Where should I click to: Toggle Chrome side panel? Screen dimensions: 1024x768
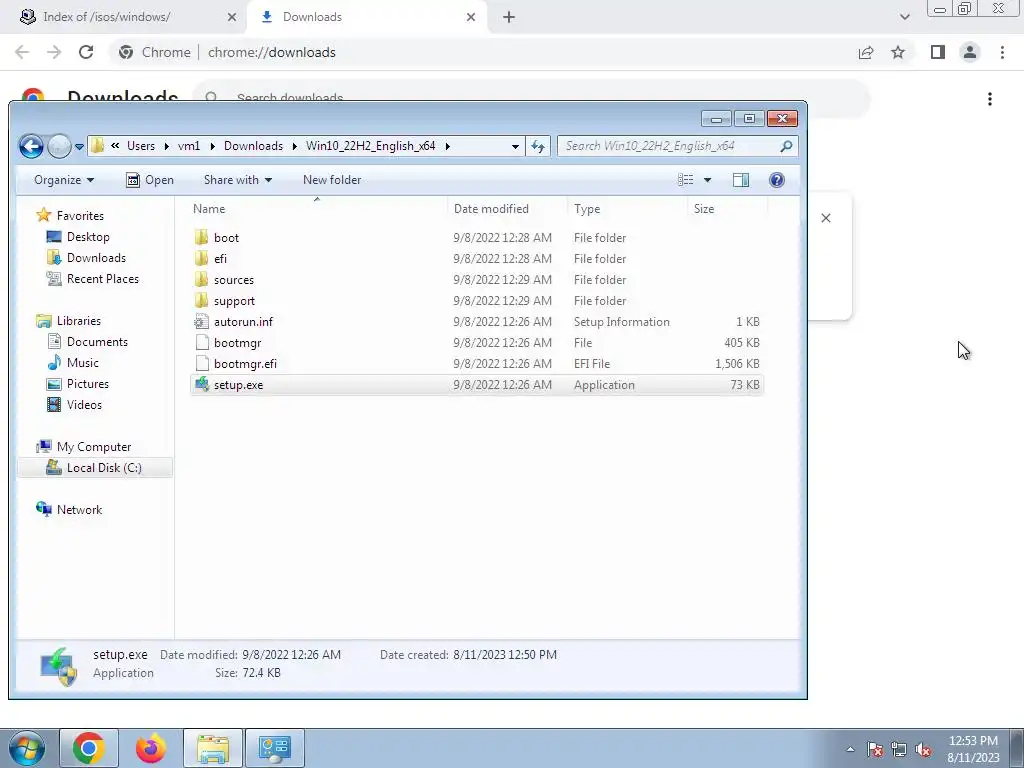pyautogui.click(x=938, y=52)
